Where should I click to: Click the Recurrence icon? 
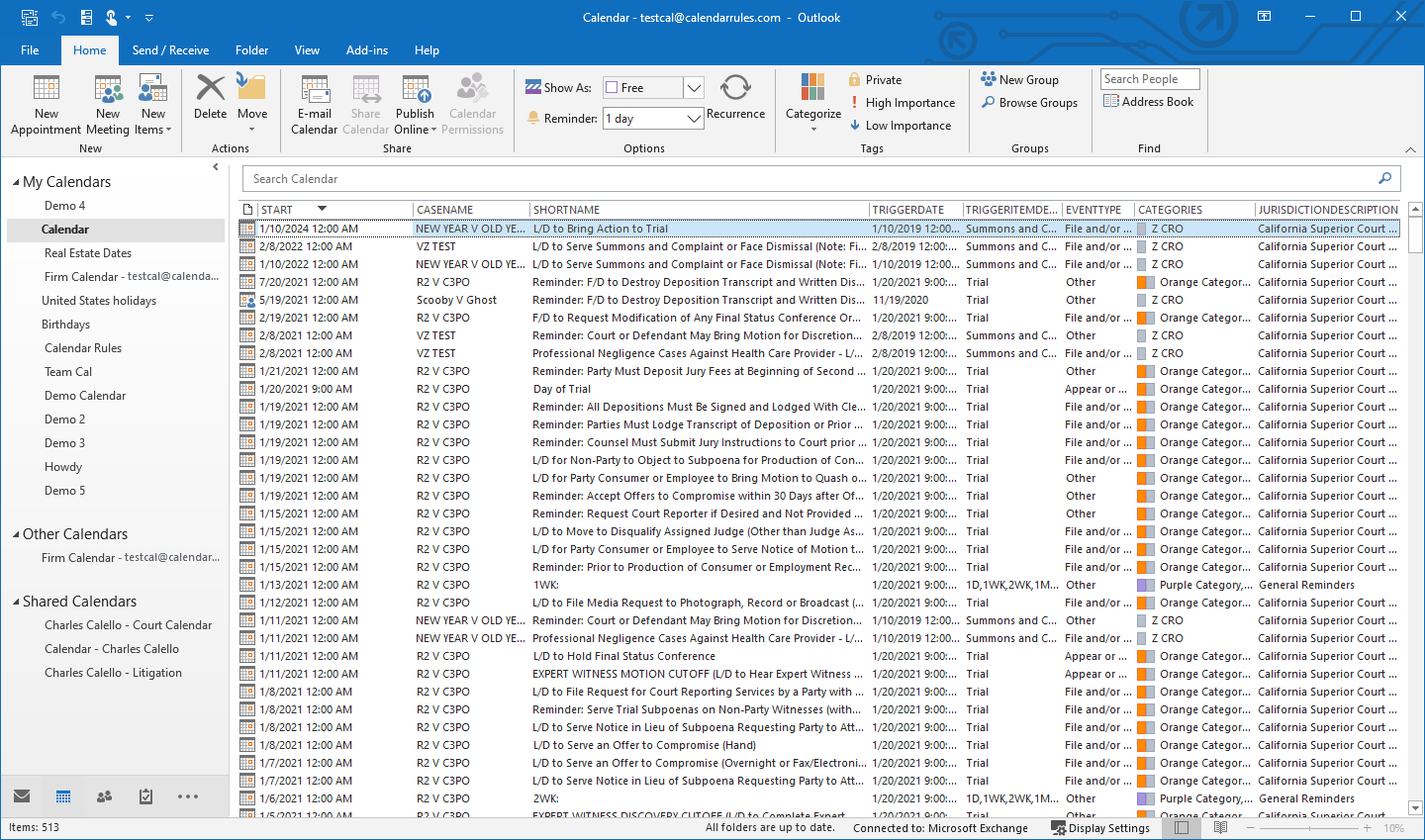[735, 97]
